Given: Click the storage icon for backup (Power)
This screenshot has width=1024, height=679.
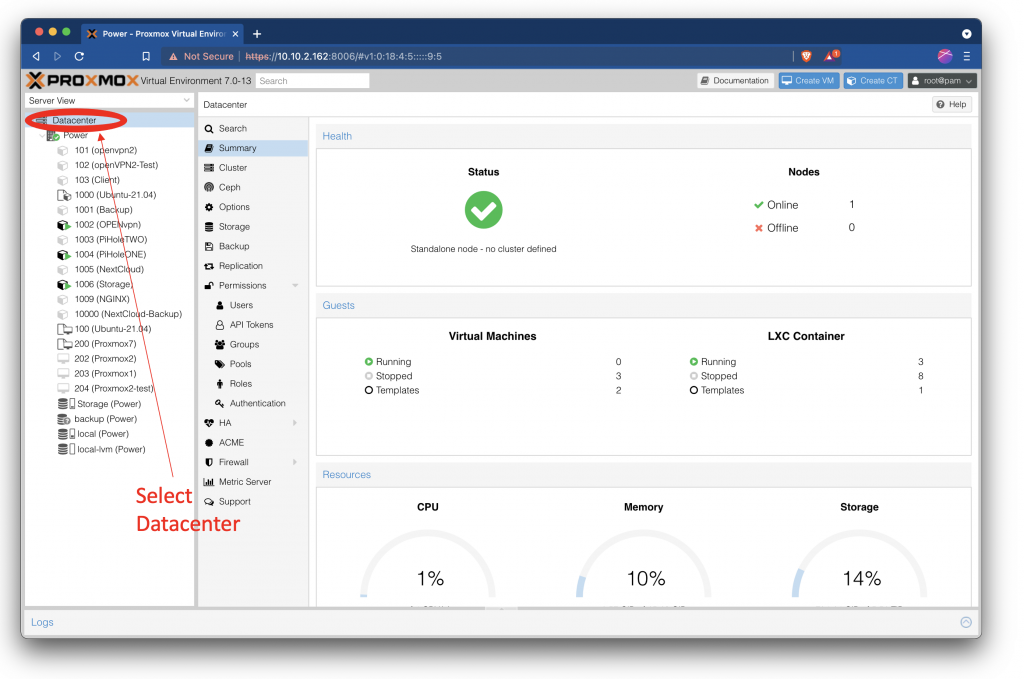Looking at the screenshot, I should [64, 419].
